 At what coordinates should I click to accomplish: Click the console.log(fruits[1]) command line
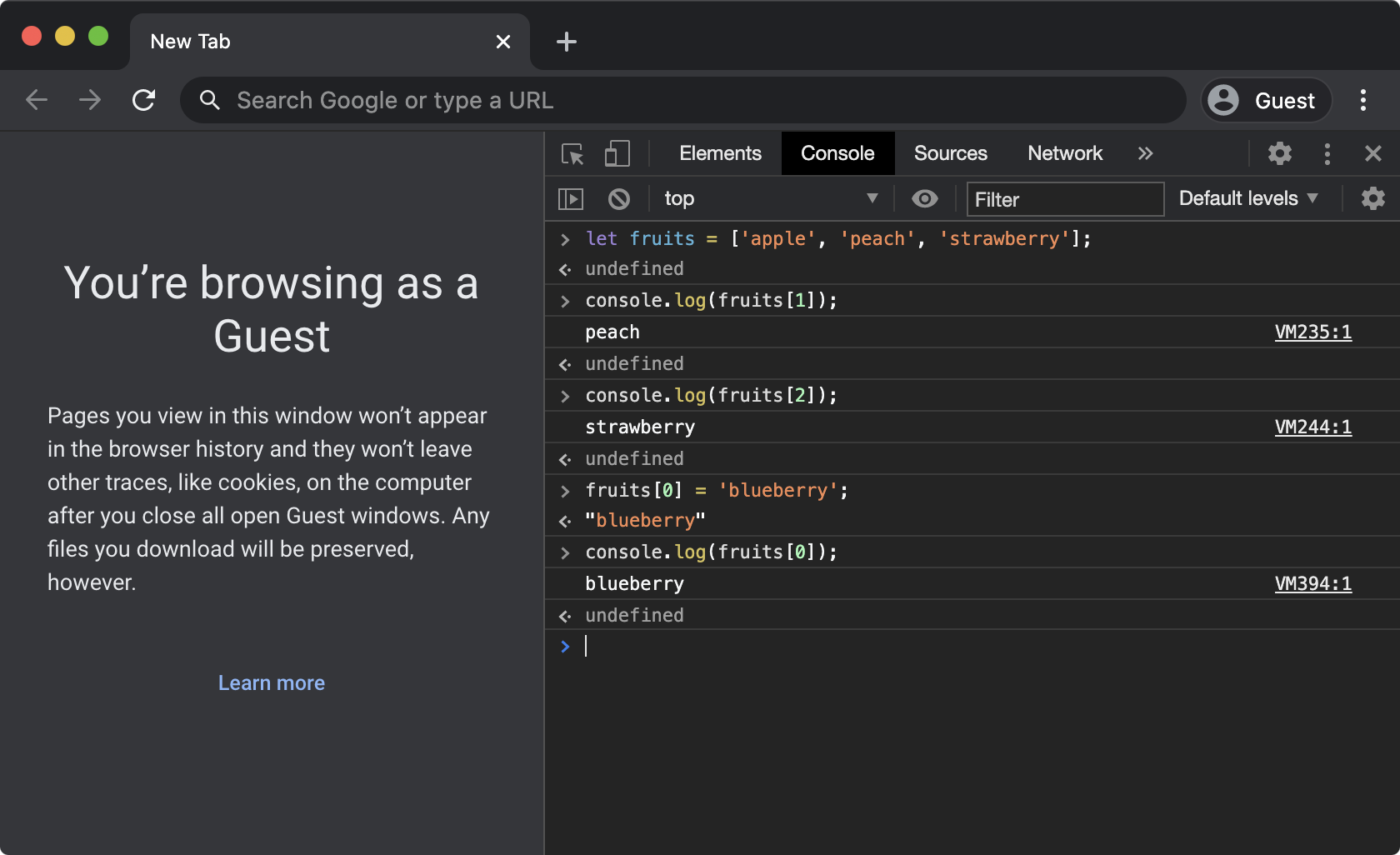click(711, 300)
